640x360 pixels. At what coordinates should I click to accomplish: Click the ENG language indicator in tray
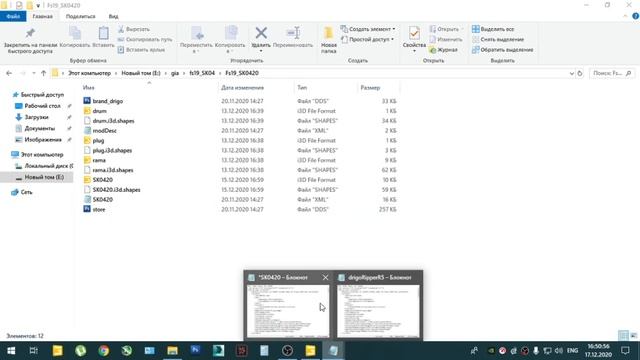[x=572, y=351]
